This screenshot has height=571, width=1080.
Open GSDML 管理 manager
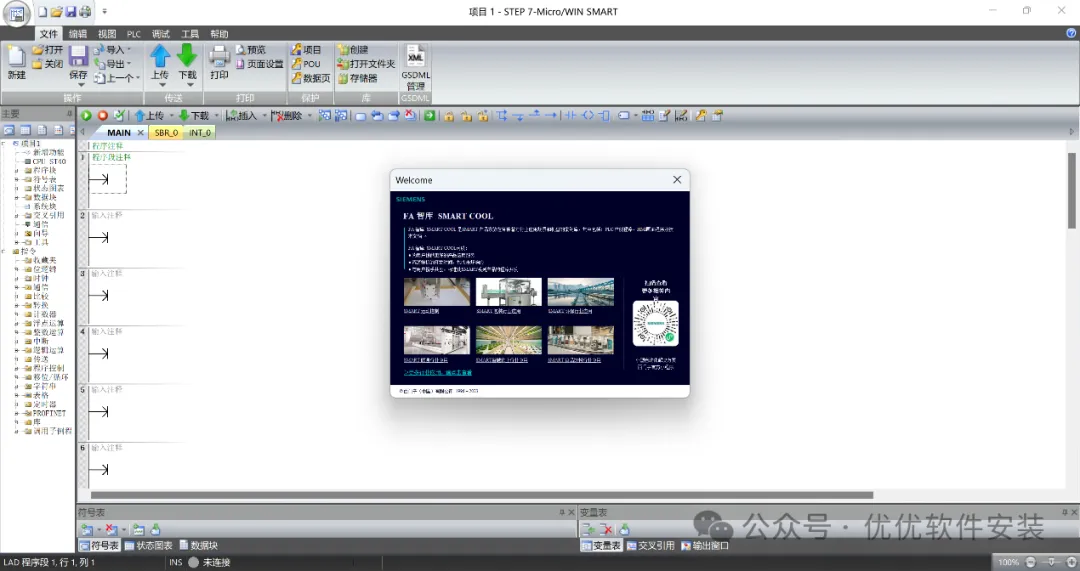(x=415, y=67)
